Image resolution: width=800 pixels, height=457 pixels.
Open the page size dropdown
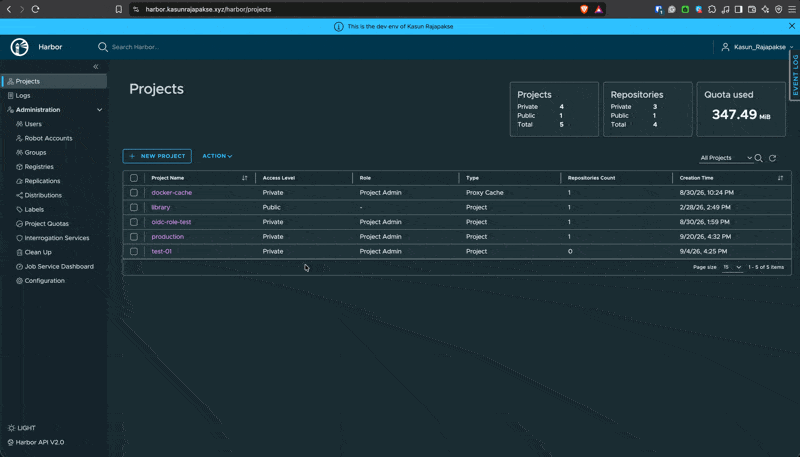coord(732,267)
